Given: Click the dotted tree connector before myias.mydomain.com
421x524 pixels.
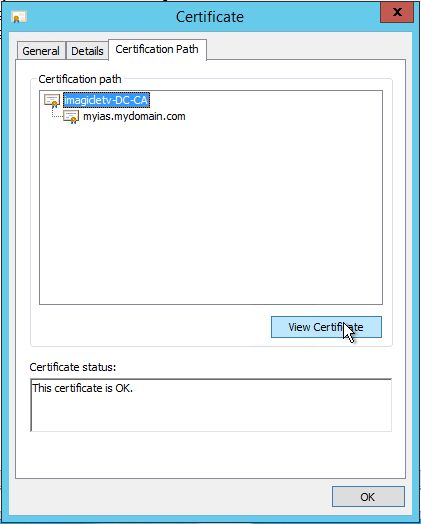Looking at the screenshot, I should (x=57, y=114).
